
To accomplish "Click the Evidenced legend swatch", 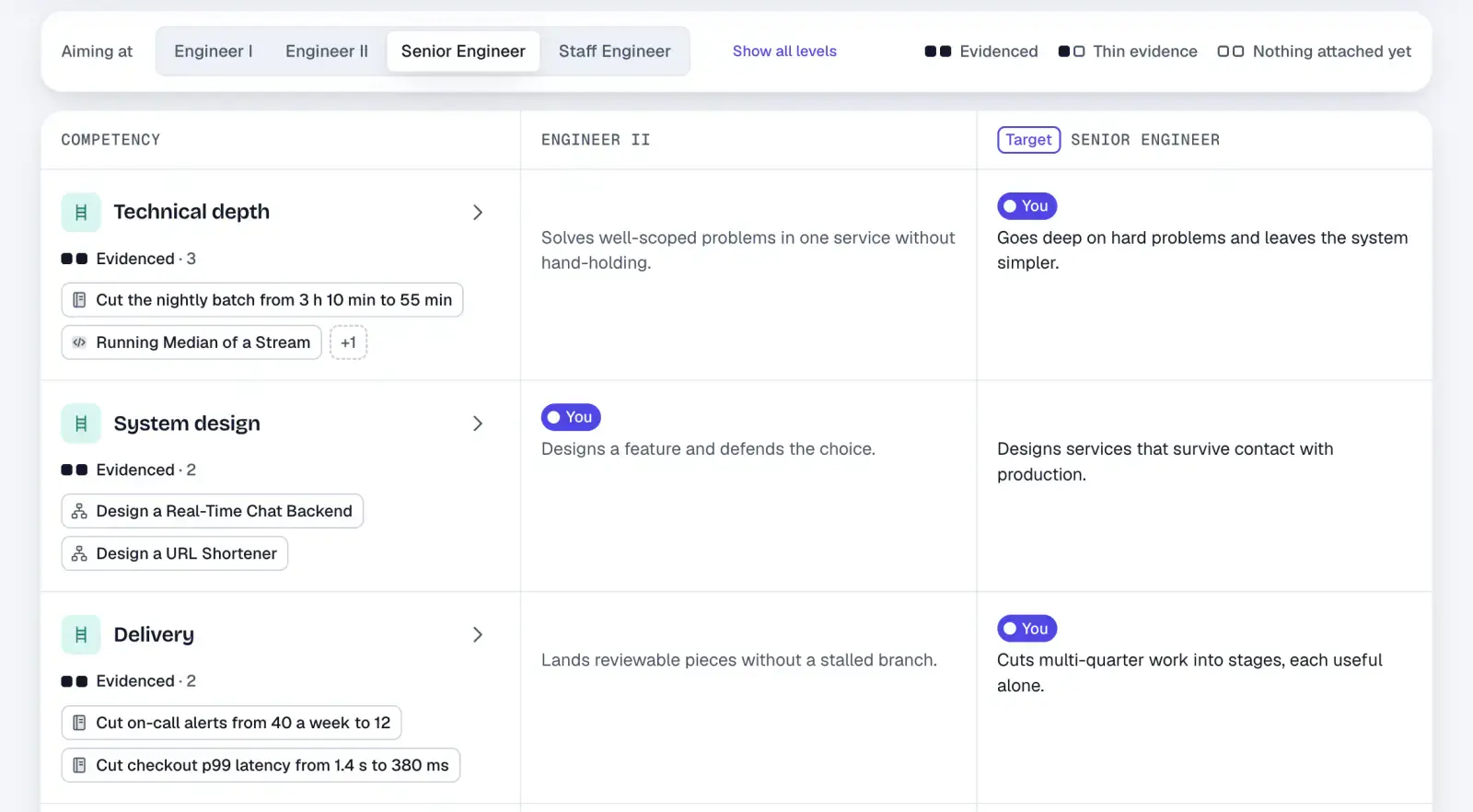I will [x=938, y=52].
